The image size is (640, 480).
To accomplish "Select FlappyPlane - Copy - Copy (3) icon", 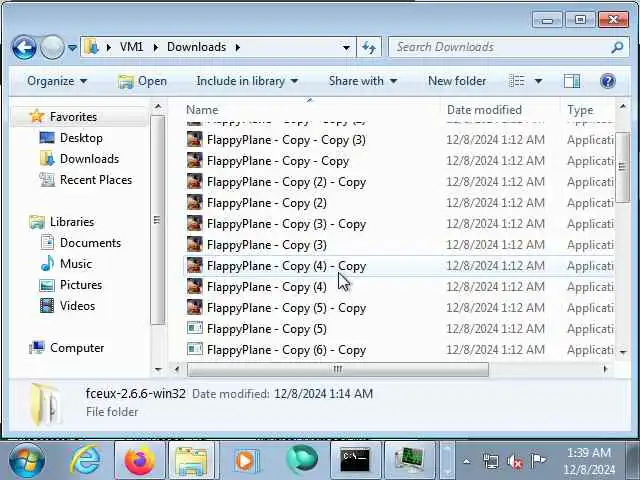I will pos(195,140).
